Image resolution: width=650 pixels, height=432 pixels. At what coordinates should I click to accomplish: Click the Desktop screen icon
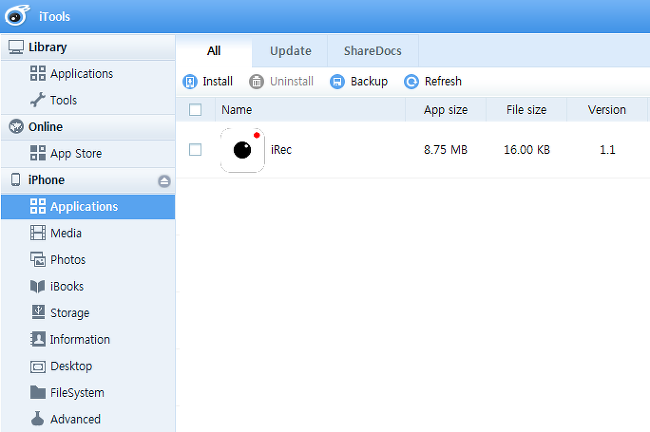point(38,366)
